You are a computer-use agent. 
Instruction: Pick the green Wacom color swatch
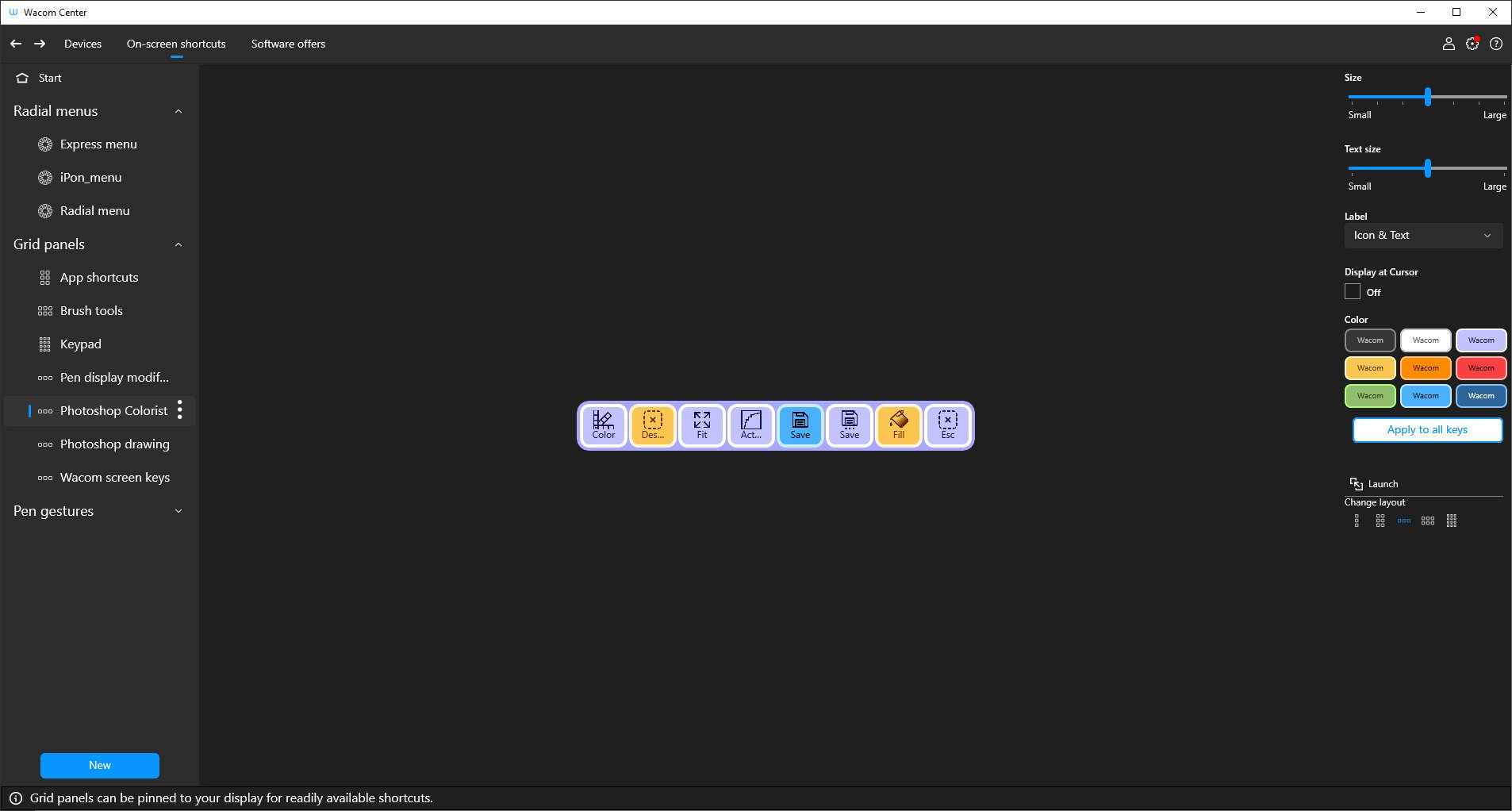(x=1370, y=396)
